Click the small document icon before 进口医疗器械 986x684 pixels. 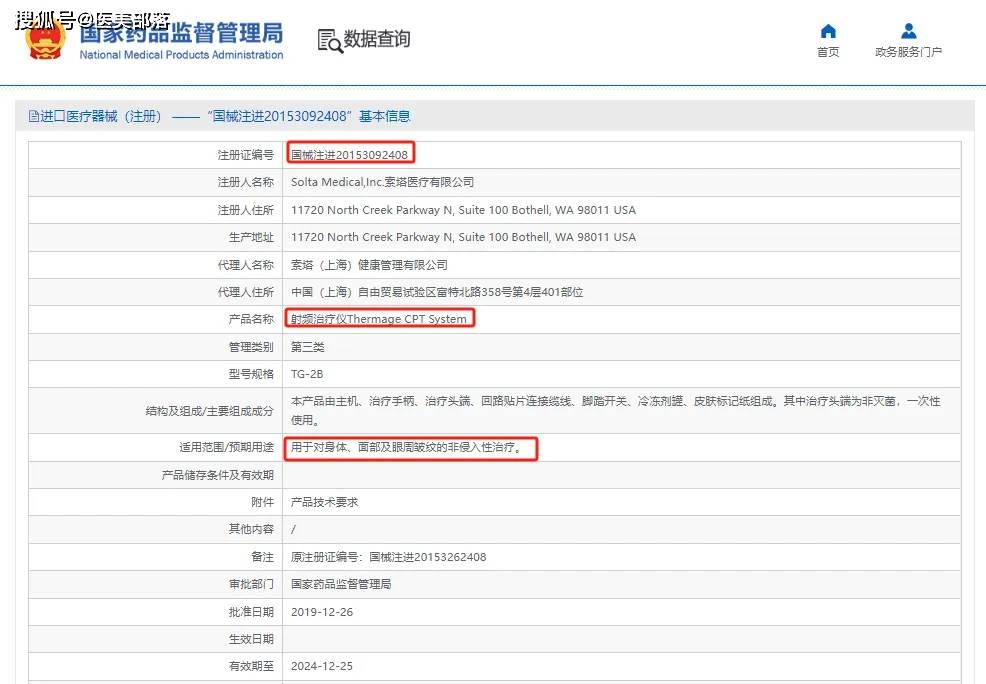(34, 117)
